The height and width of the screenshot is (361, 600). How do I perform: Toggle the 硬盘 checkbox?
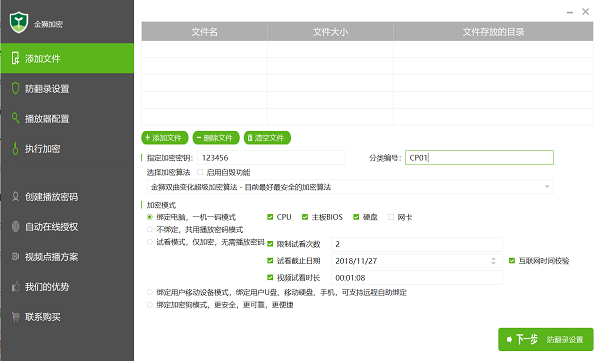(x=356, y=217)
